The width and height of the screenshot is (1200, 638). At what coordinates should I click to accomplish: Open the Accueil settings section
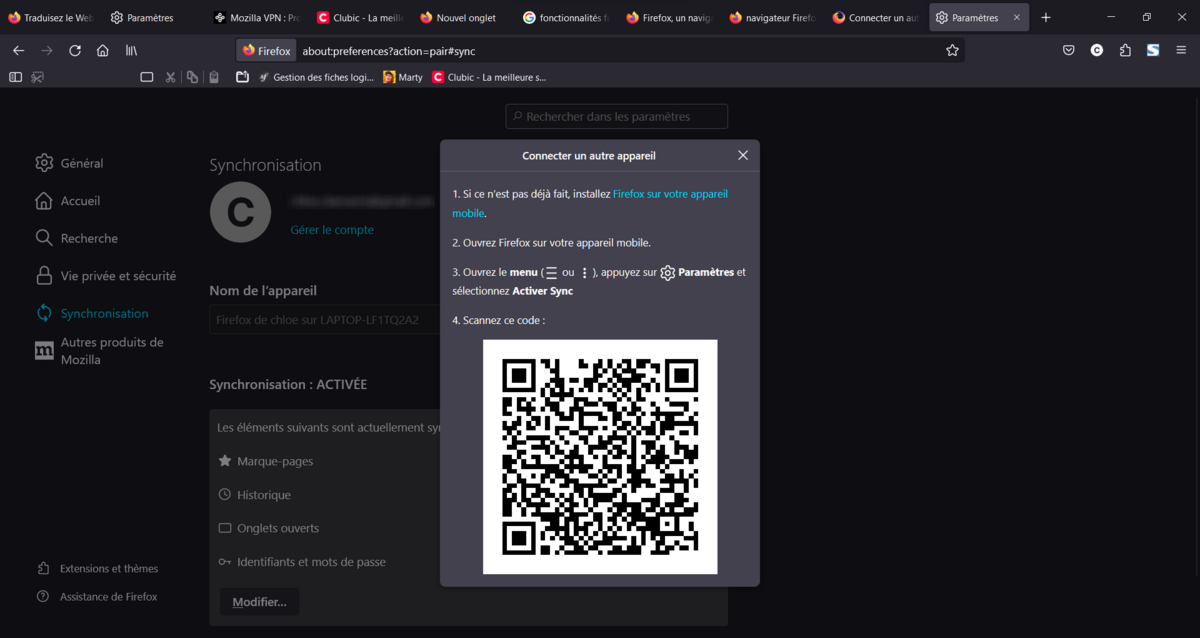(67, 201)
